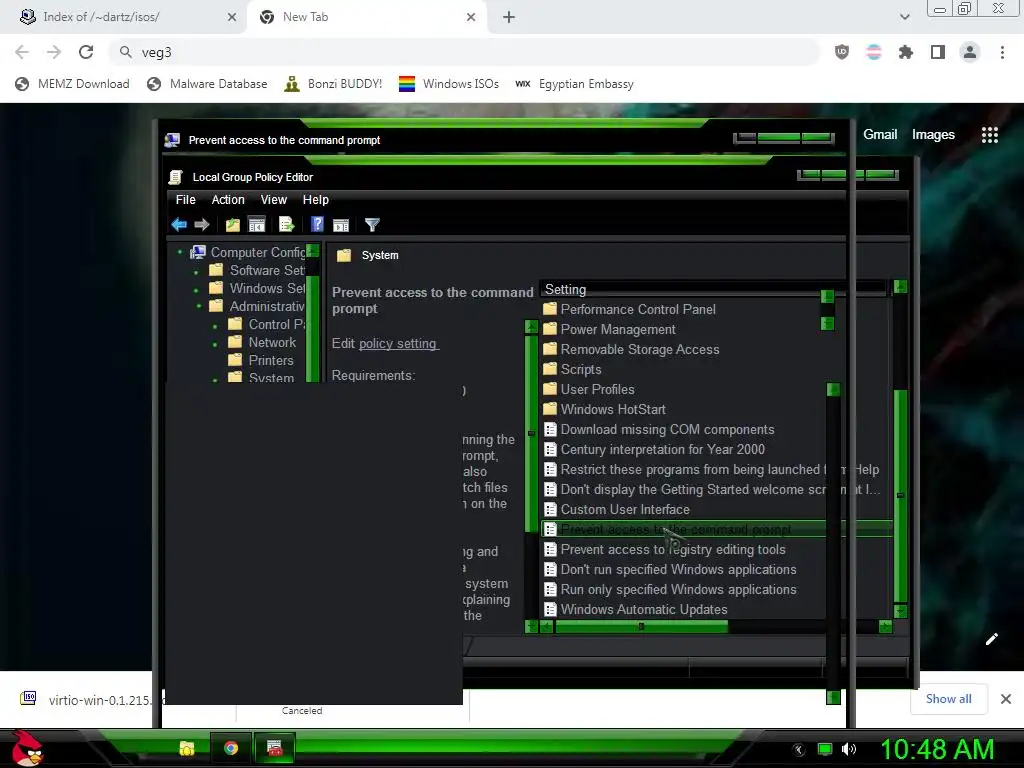
Task: Open the uBlock shield extension icon
Action: point(842,52)
